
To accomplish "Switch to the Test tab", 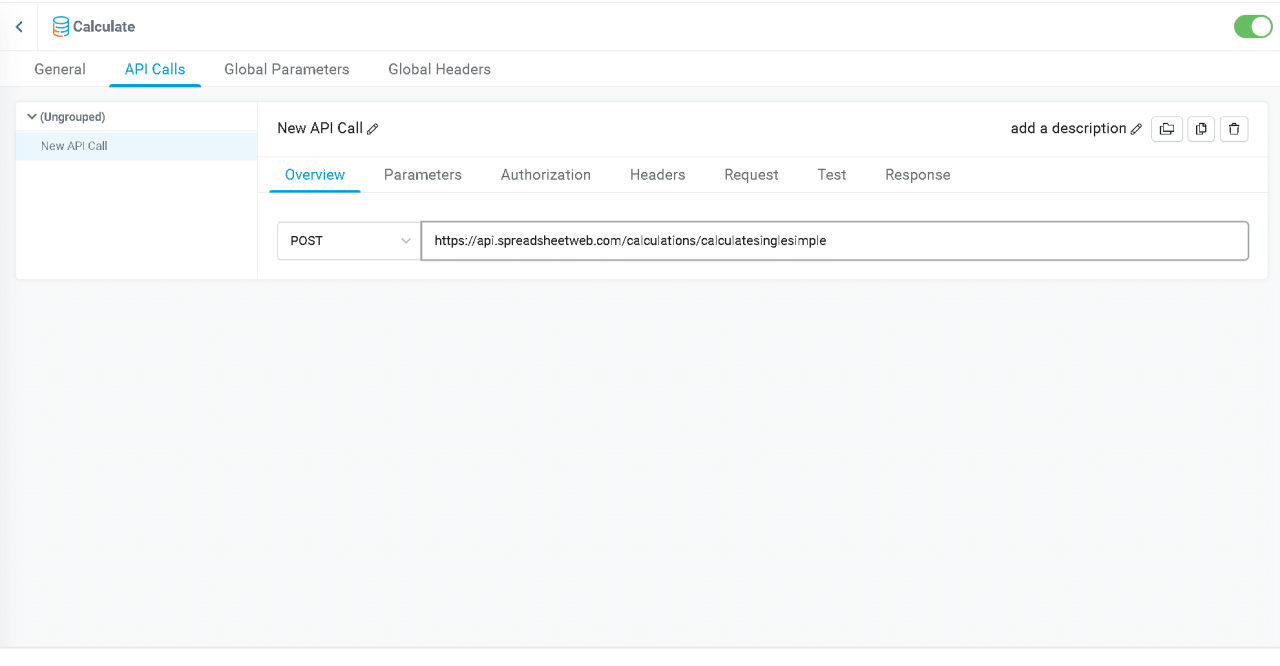I will point(831,175).
